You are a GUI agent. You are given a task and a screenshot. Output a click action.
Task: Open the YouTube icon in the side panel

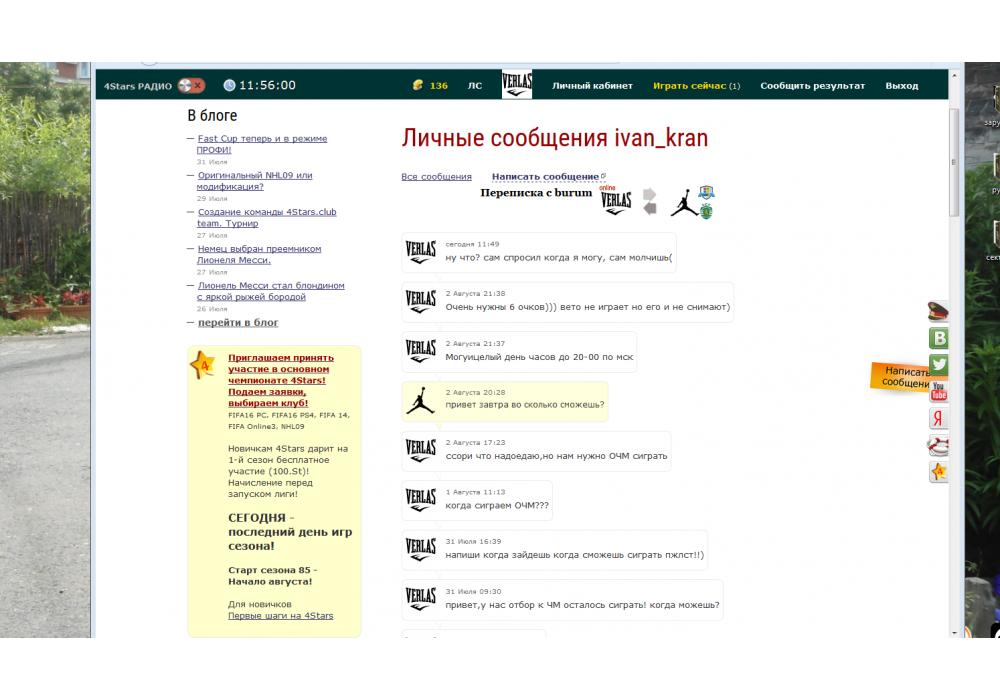pyautogui.click(x=939, y=391)
